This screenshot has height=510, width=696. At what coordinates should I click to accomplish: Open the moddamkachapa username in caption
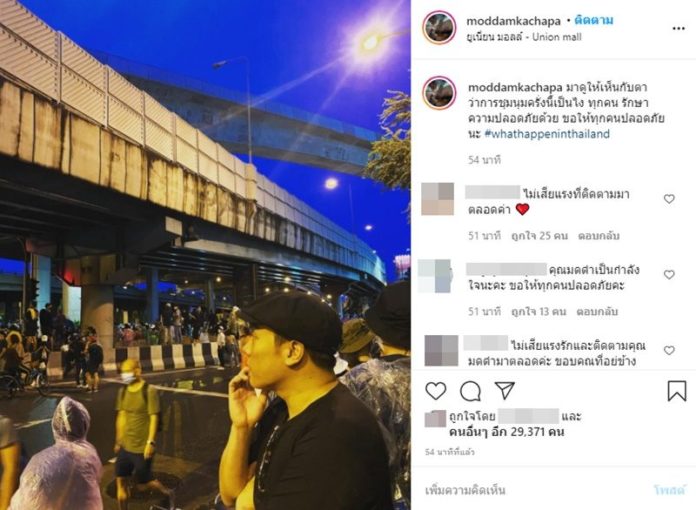click(515, 87)
